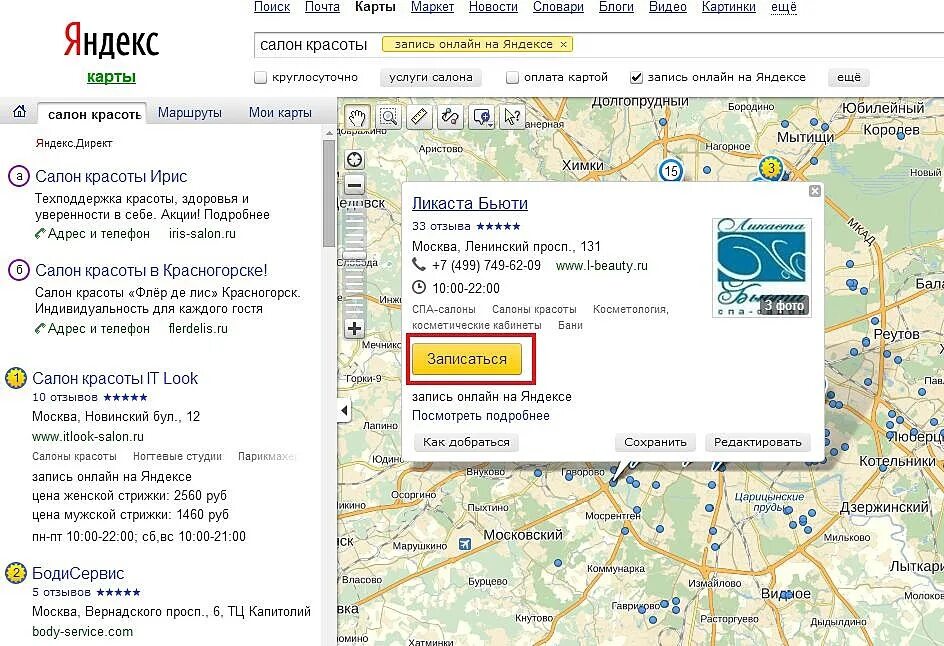Open the Почта top menu link

coord(322,7)
